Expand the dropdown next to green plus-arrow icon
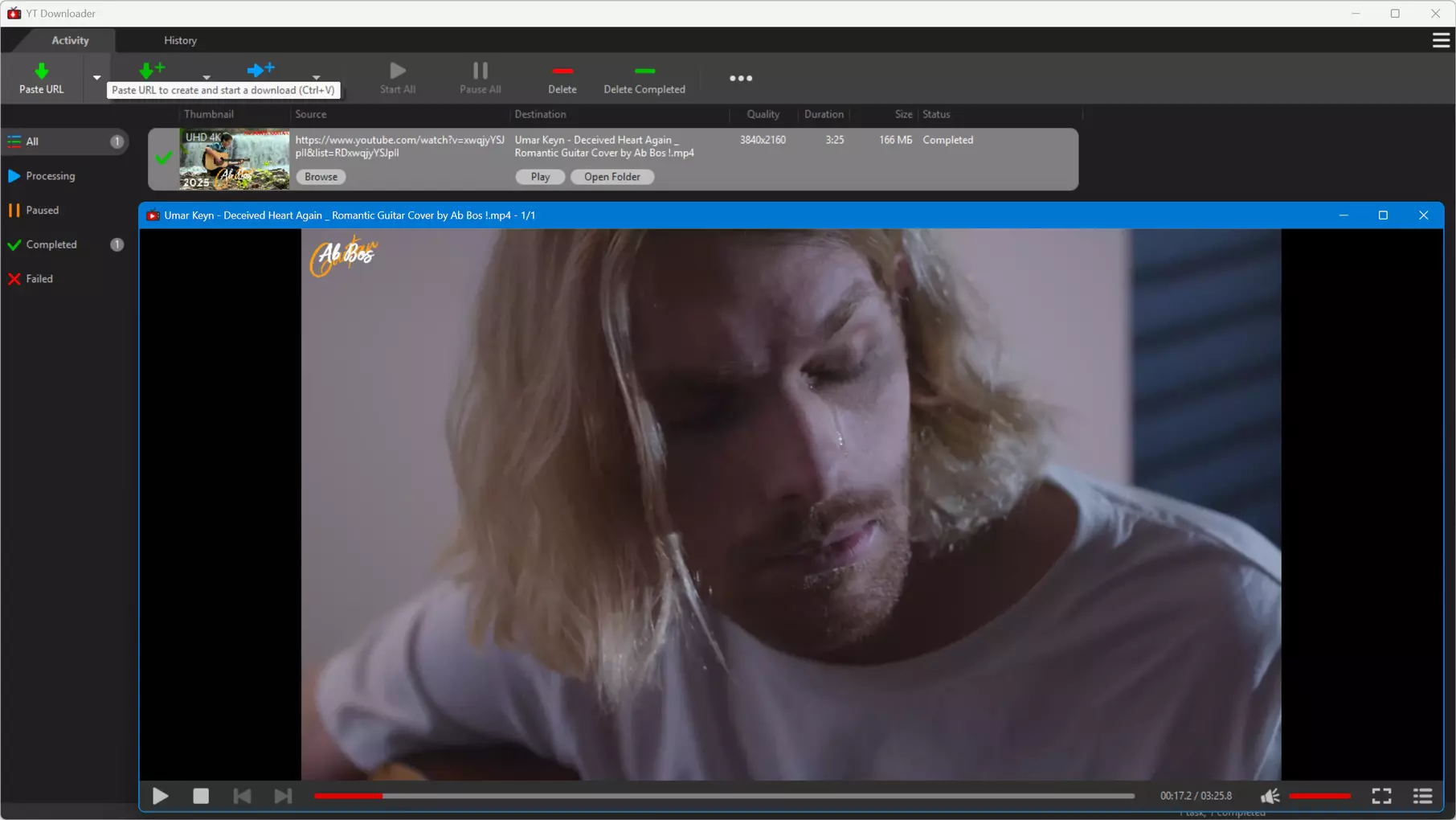1456x820 pixels. tap(207, 78)
